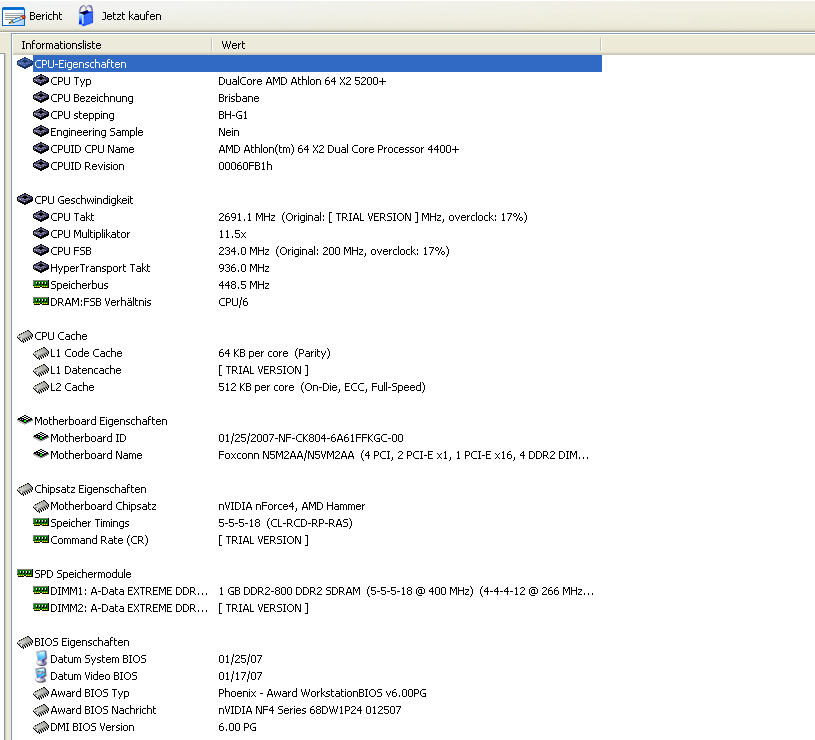The height and width of the screenshot is (740, 815).
Task: Click the icon next to CPU FSB
Action: [41, 250]
